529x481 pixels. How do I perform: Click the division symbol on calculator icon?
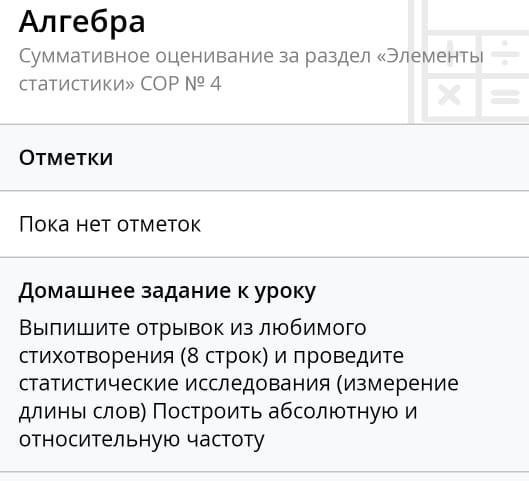pos(505,53)
